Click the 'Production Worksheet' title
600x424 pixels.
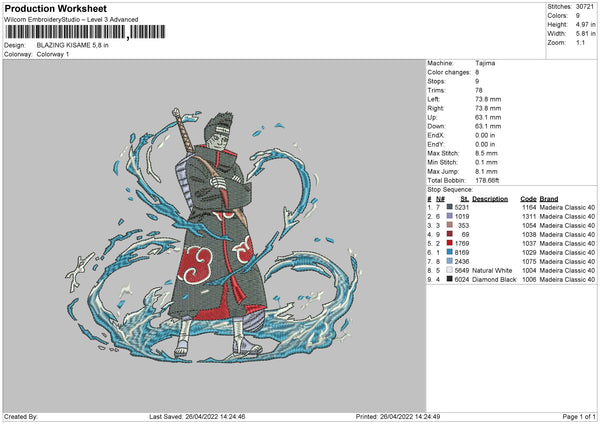click(56, 8)
